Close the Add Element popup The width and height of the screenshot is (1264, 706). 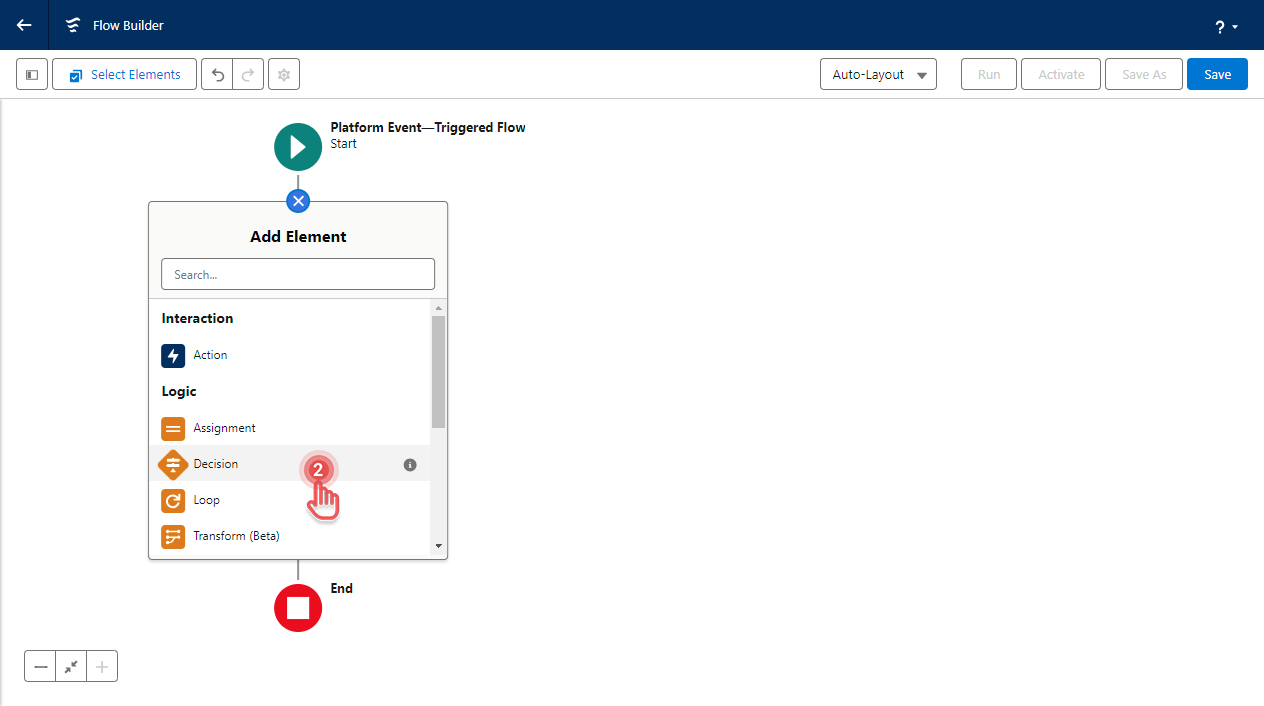point(297,200)
